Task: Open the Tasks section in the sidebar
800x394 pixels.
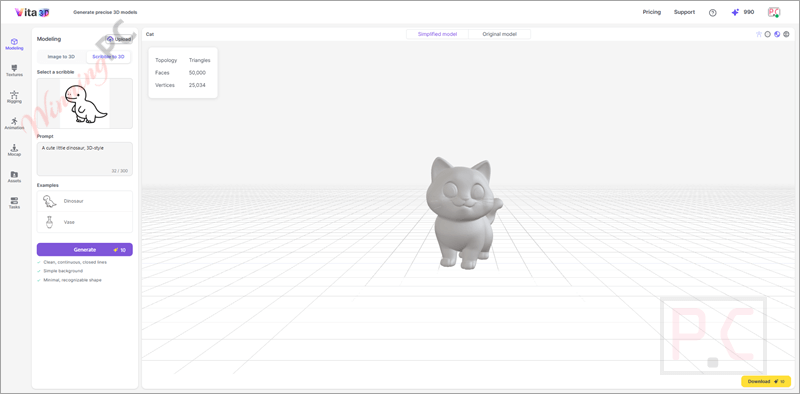Action: pos(14,203)
